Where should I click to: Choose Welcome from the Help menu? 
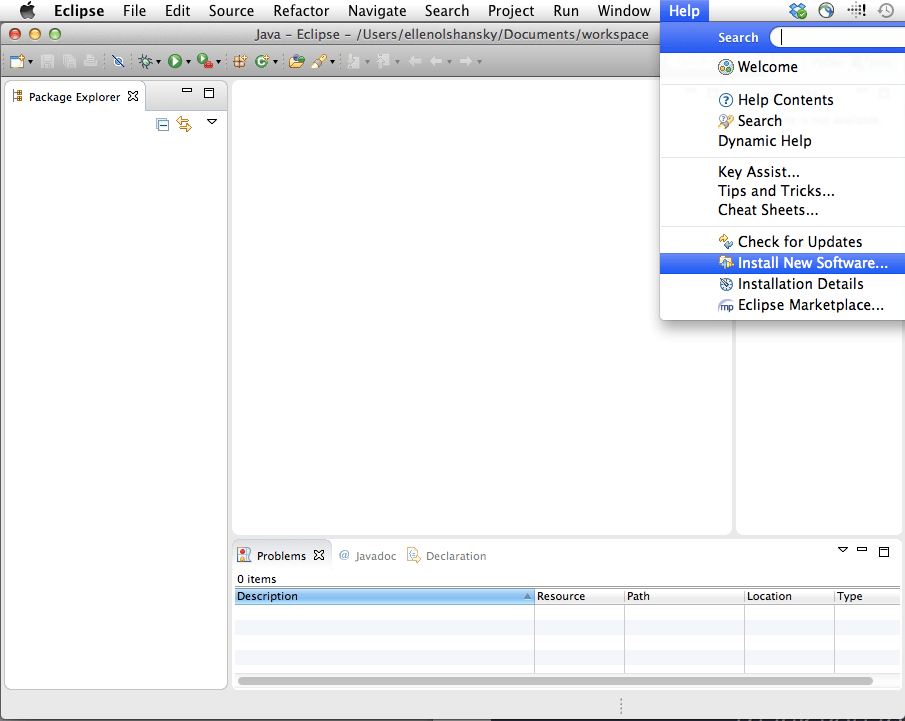point(783,67)
